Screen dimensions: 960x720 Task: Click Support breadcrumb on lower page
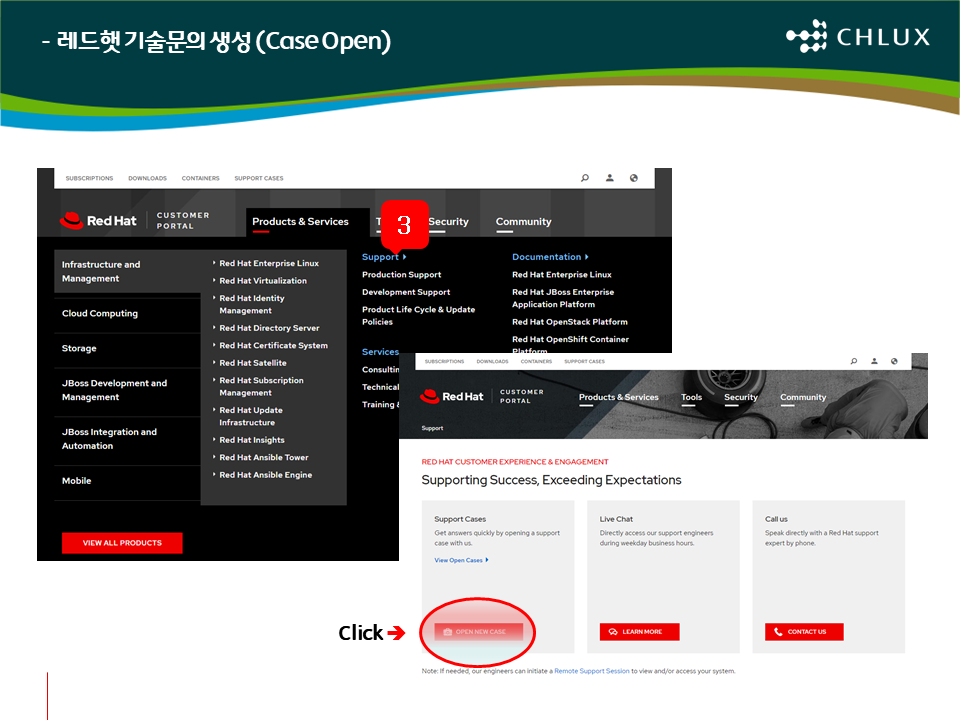(432, 429)
